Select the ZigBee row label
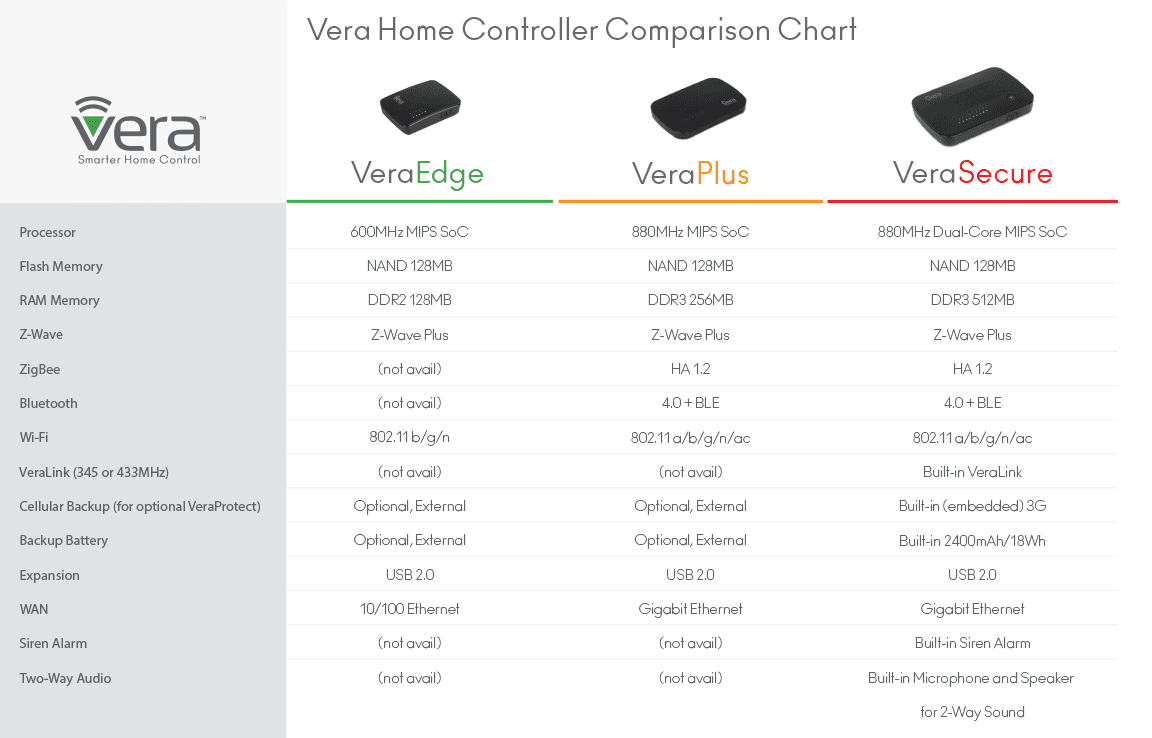Image resolution: width=1152 pixels, height=738 pixels. click(40, 369)
